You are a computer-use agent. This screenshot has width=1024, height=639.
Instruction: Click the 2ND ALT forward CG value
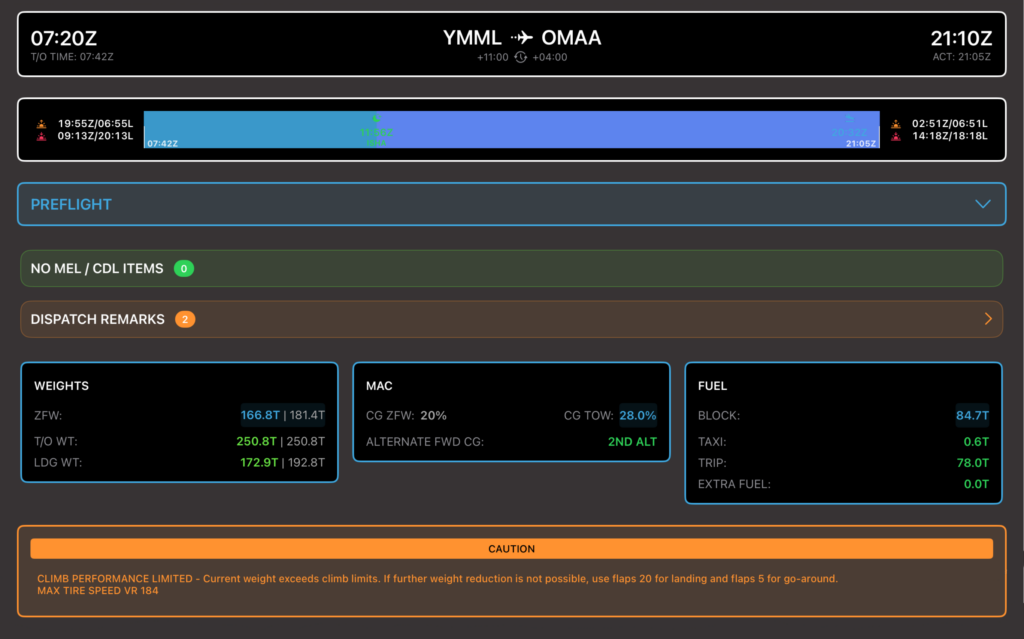point(632,442)
